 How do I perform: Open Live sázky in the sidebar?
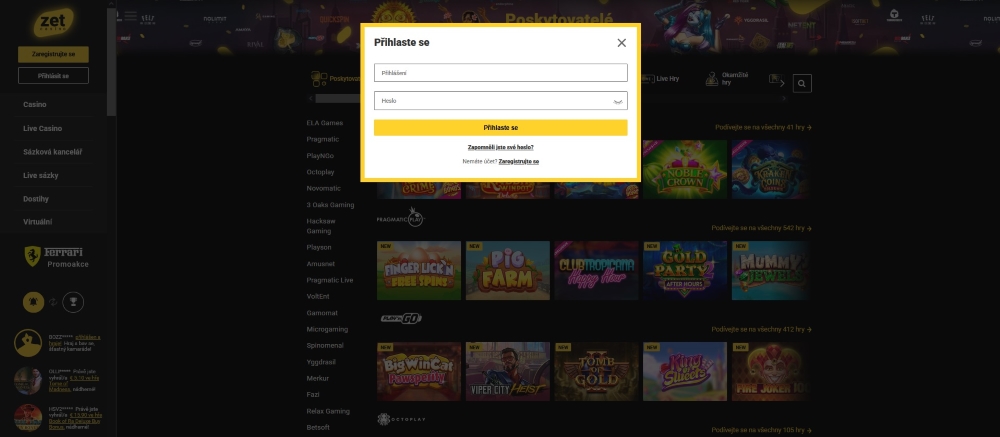point(41,175)
